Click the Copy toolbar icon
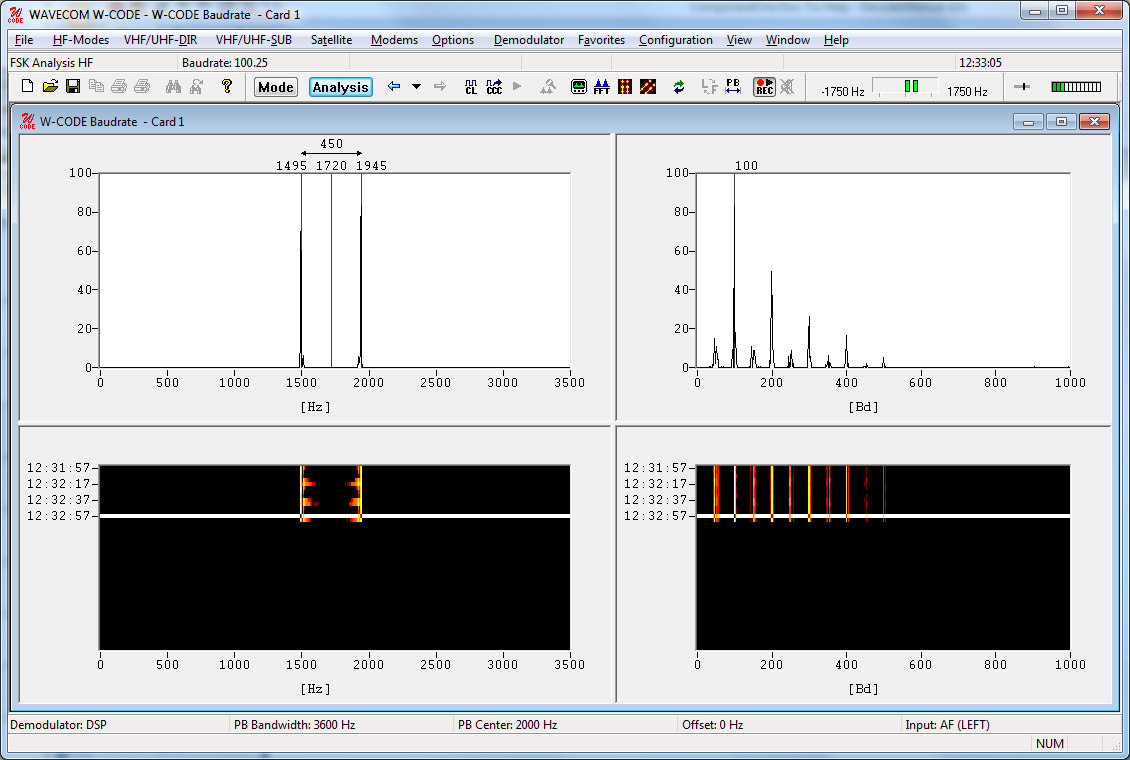Screen dimensions: 1130x760 (x=96, y=86)
